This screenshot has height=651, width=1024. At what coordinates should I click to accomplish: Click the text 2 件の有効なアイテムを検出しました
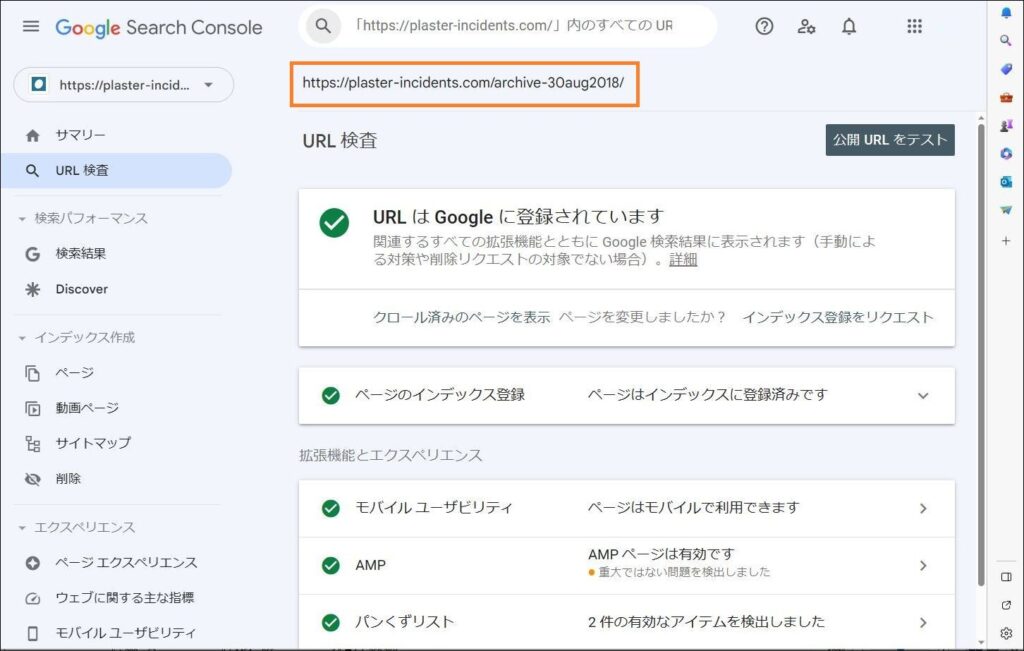(706, 622)
